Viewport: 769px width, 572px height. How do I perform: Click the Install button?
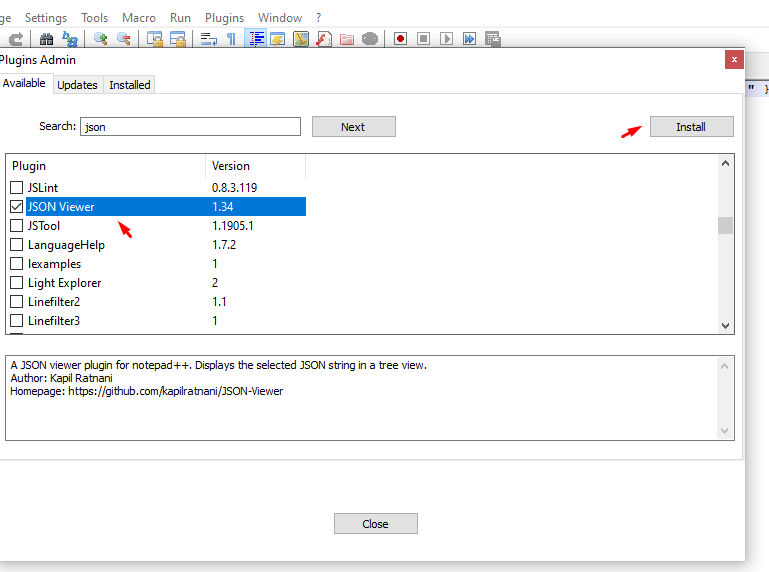point(692,127)
